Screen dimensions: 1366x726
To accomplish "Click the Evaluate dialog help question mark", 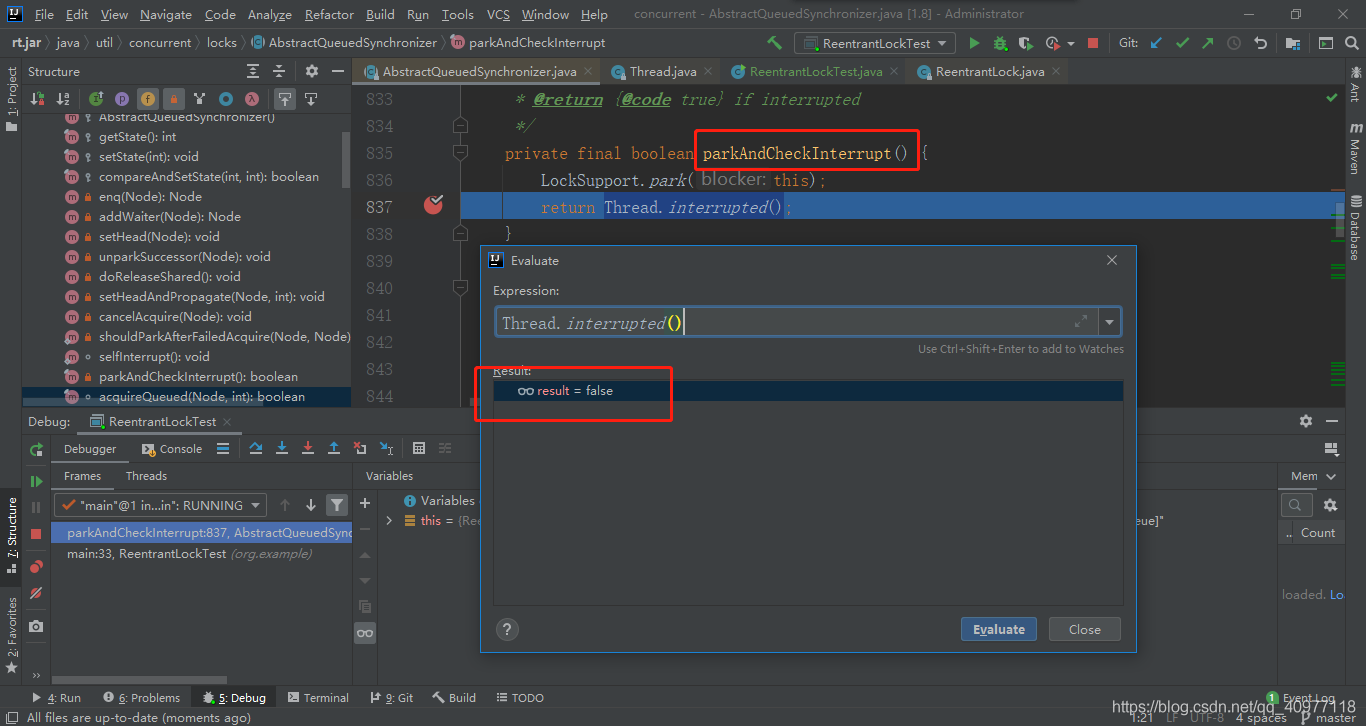I will click(x=507, y=629).
